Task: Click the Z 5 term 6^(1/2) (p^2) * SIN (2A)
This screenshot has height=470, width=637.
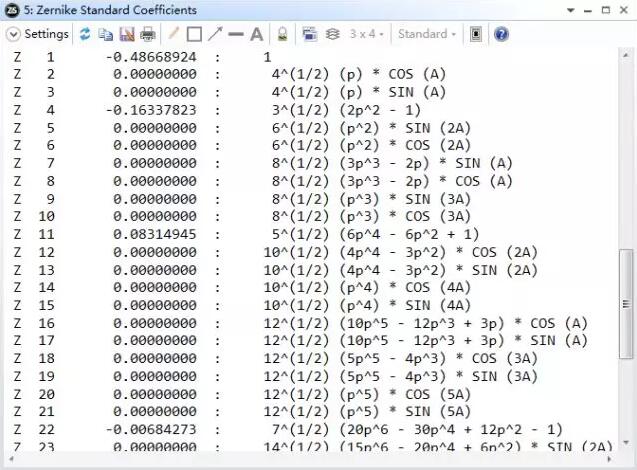Action: tap(372, 128)
